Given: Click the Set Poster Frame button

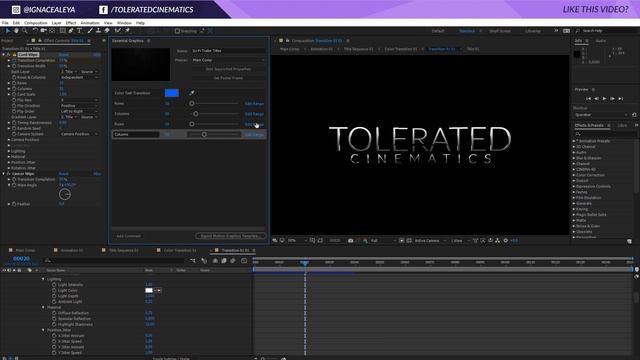Looking at the screenshot, I should [x=228, y=78].
